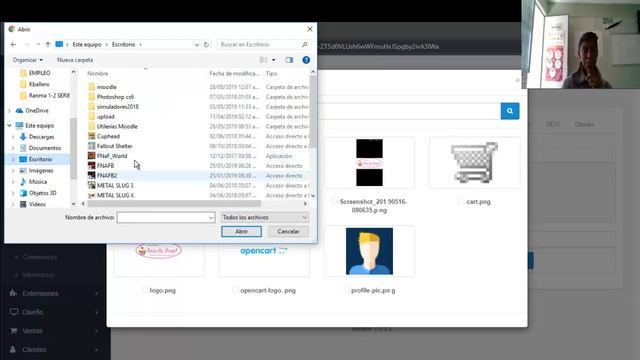Open OneDrive in navigation pane
The width and height of the screenshot is (640, 360).
[37, 111]
